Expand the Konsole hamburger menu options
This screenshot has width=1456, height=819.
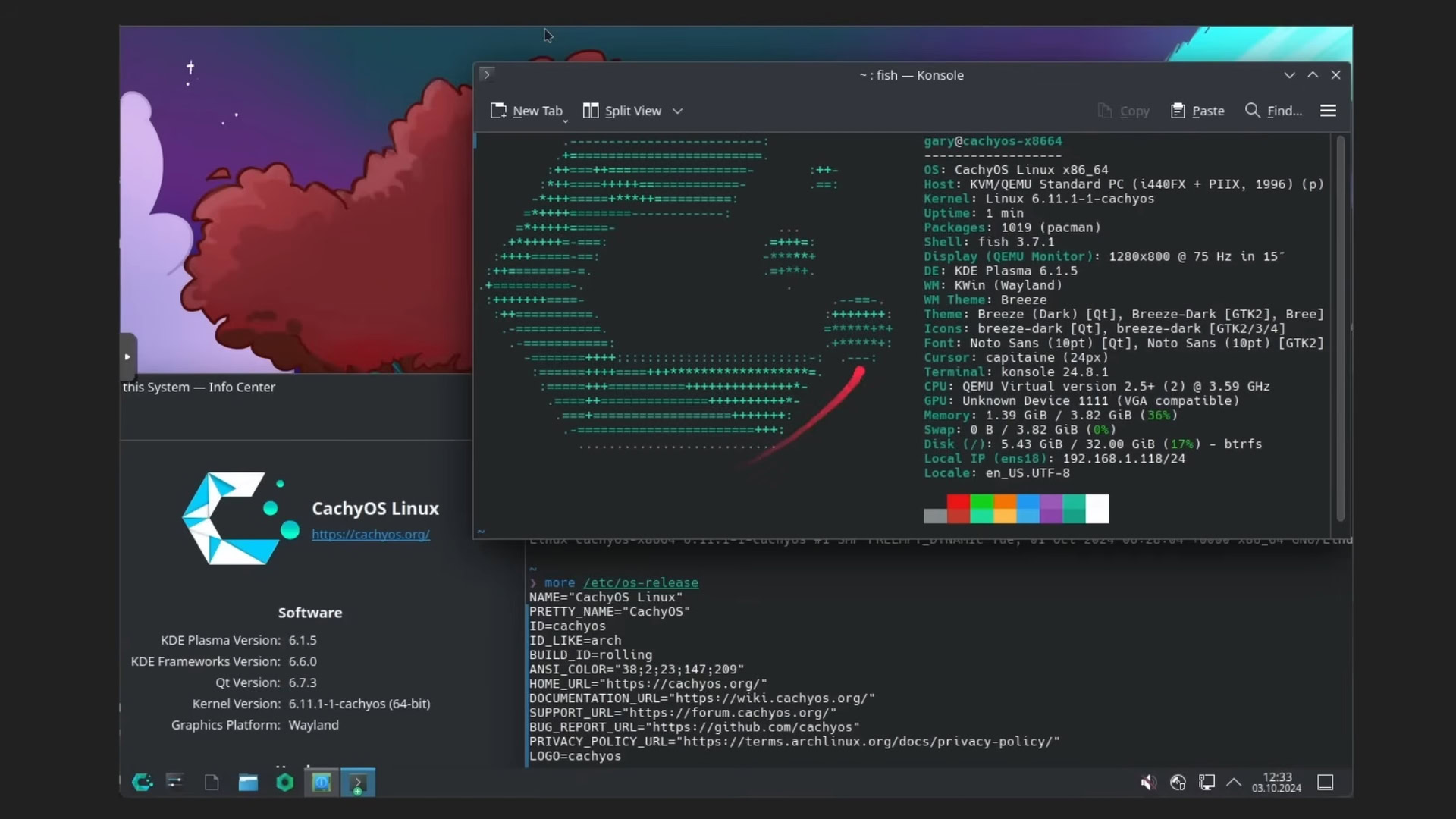point(1328,111)
